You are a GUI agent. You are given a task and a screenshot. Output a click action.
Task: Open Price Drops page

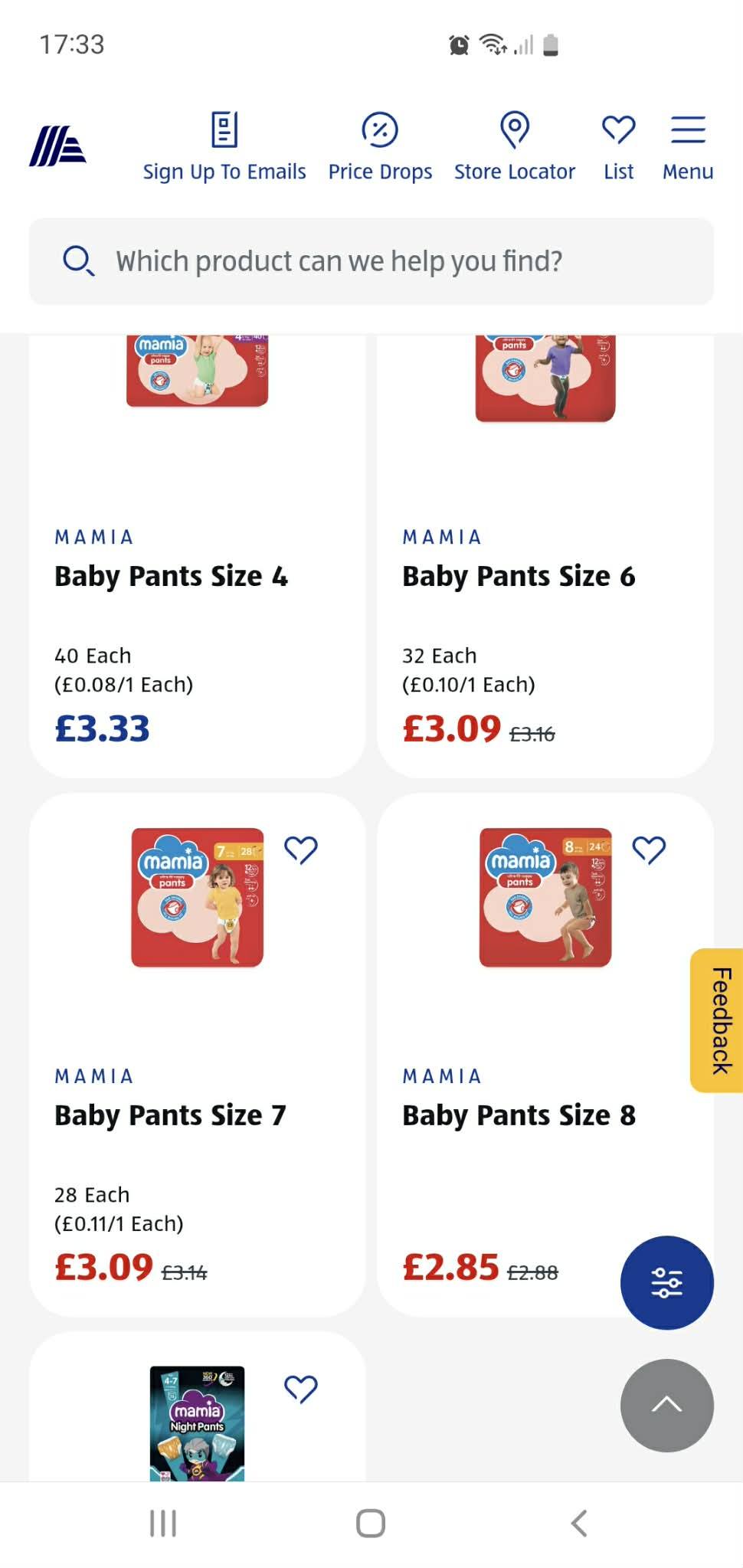380,147
